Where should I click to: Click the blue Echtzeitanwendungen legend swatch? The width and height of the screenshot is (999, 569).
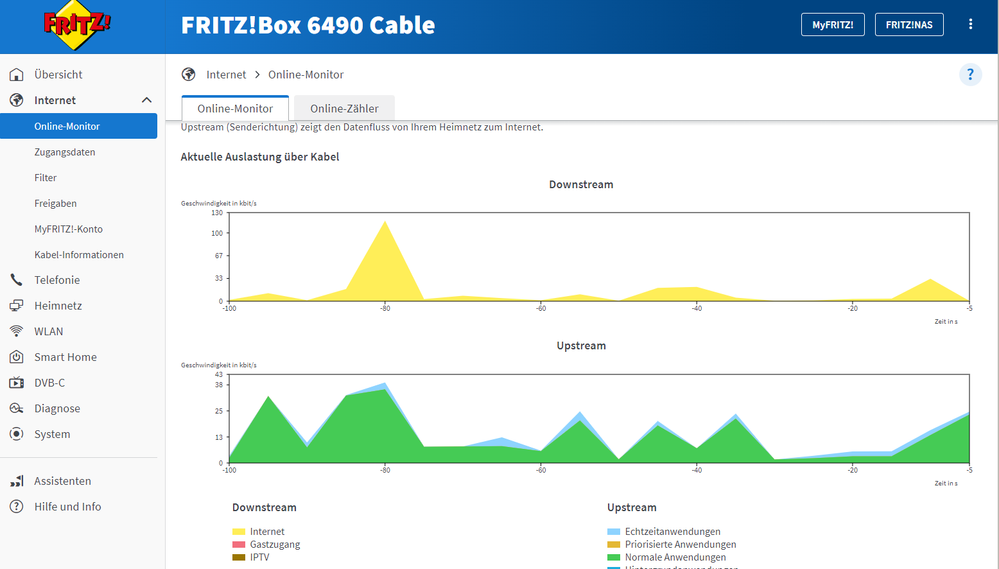[x=614, y=531]
